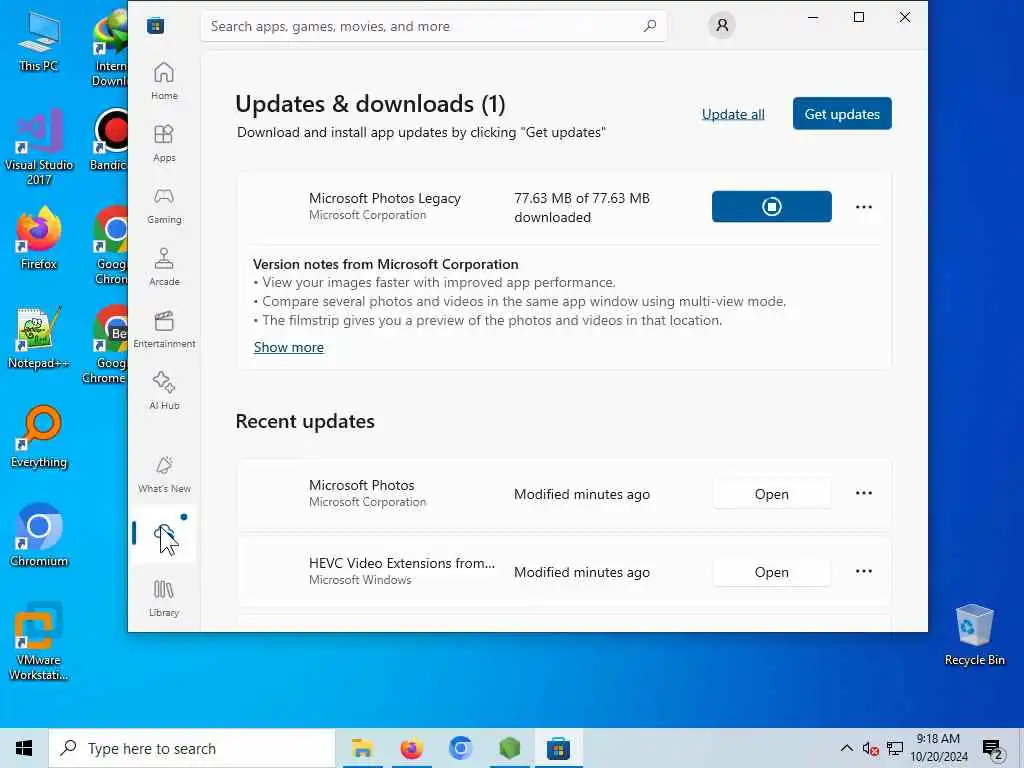Select the This PC desktop icon
Screen dimensions: 1024x768
[x=39, y=41]
